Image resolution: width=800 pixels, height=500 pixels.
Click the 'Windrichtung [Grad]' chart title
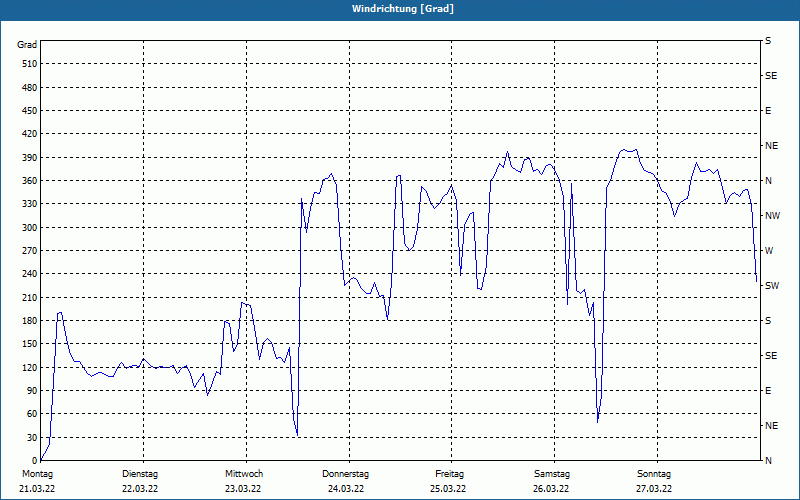403,9
